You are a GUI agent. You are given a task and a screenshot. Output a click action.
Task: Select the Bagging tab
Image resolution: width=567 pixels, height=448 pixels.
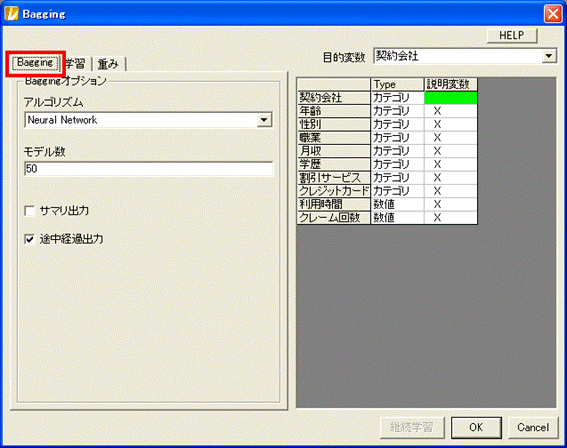pyautogui.click(x=35, y=63)
